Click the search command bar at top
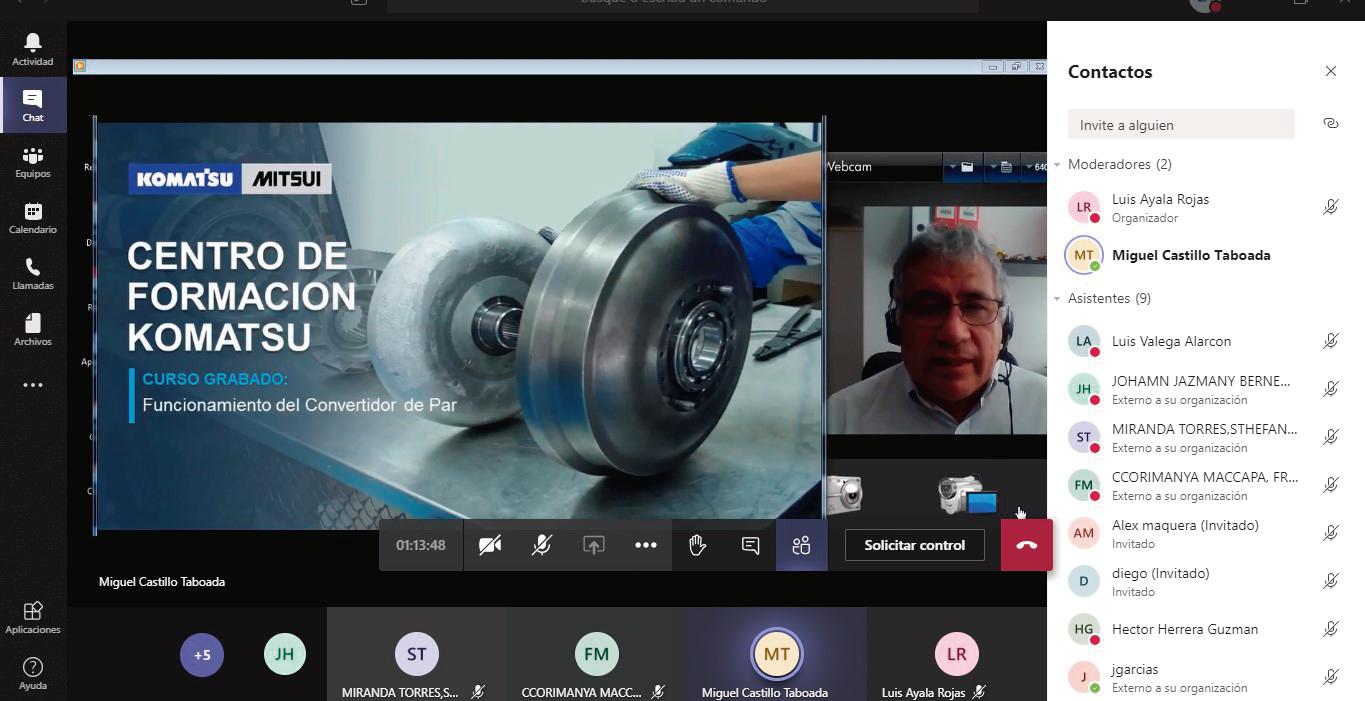1365x701 pixels. (x=683, y=4)
